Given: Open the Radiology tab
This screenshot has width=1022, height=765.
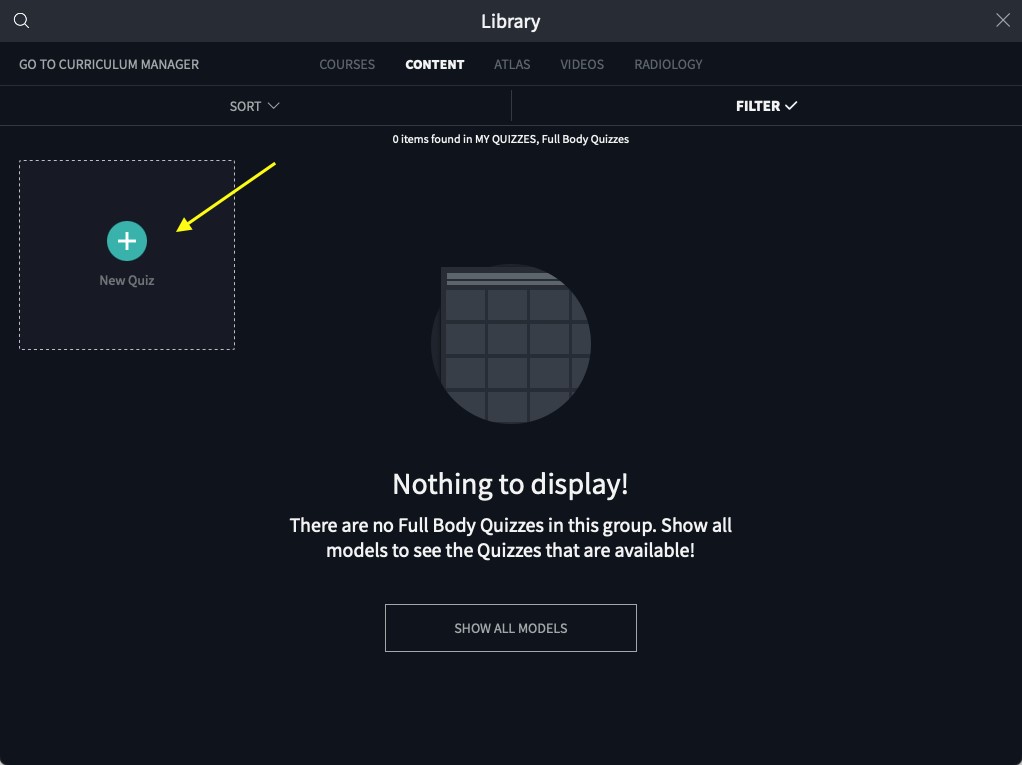Looking at the screenshot, I should click(668, 64).
